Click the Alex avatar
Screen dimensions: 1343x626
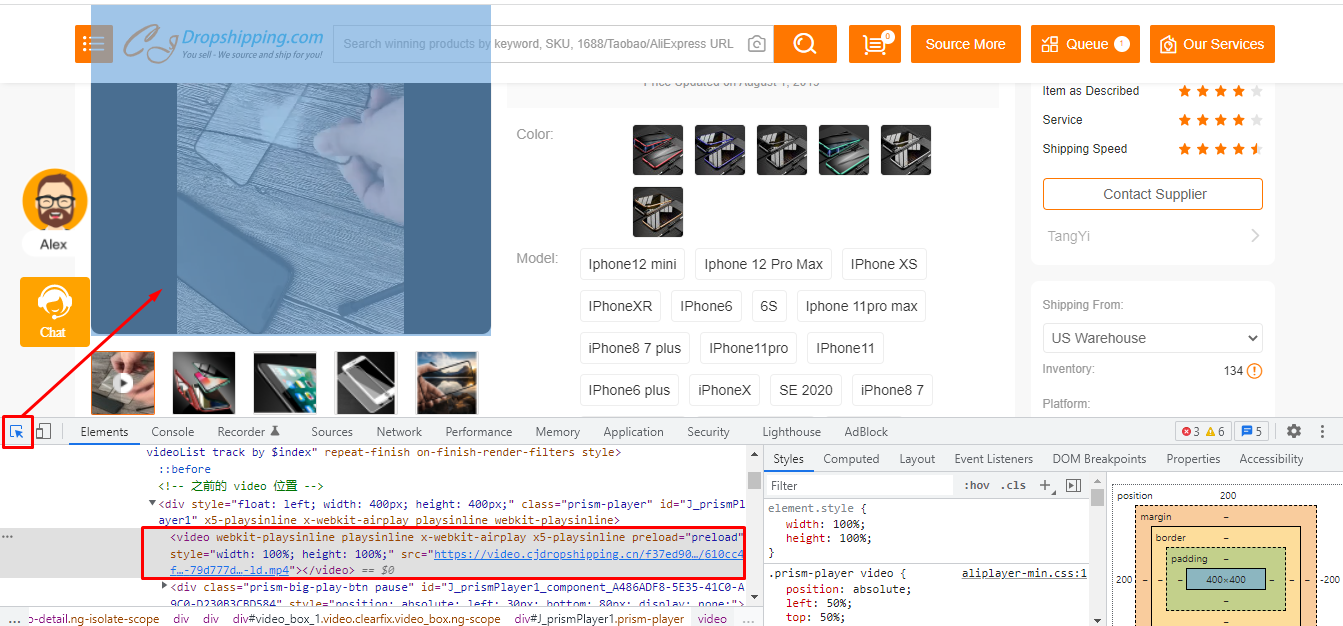54,200
